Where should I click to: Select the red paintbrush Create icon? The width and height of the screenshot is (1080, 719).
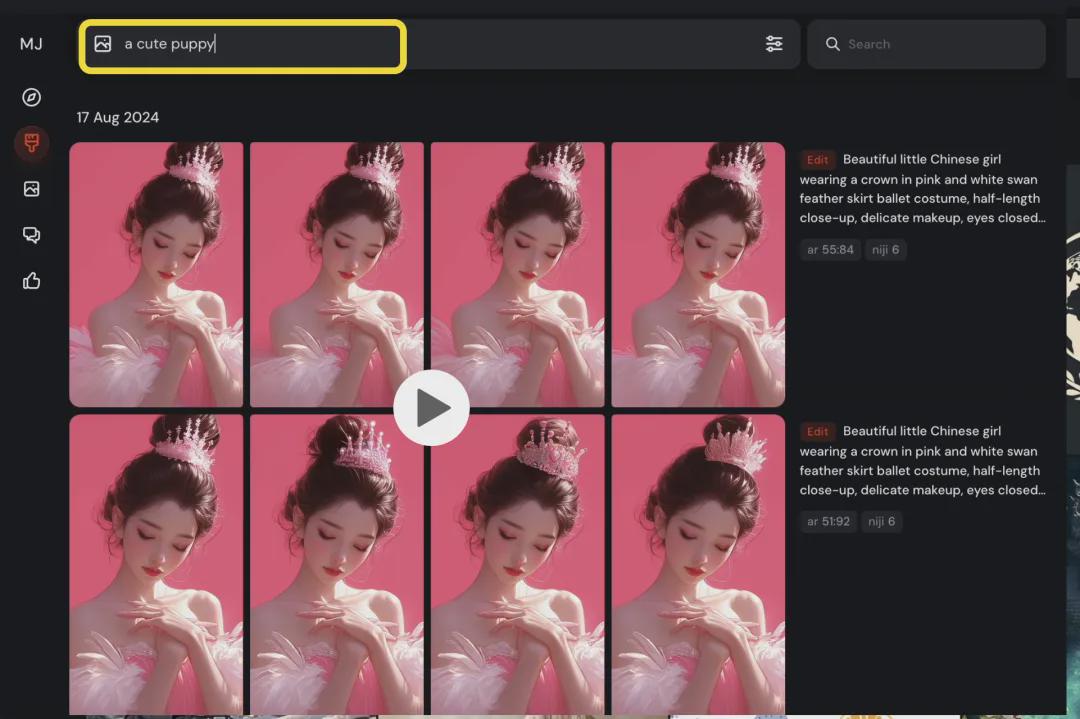pyautogui.click(x=30, y=143)
